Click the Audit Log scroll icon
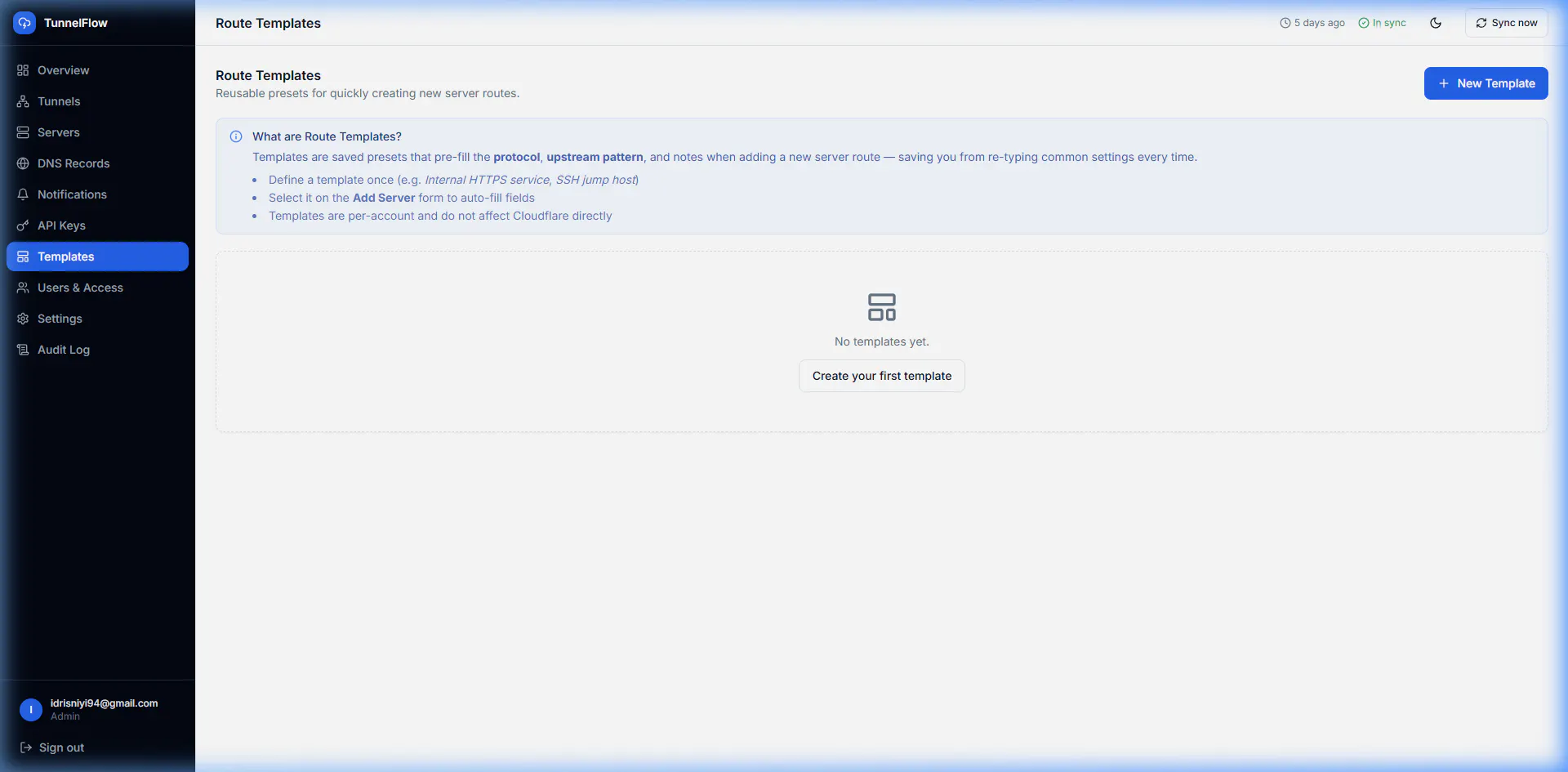 (x=23, y=350)
